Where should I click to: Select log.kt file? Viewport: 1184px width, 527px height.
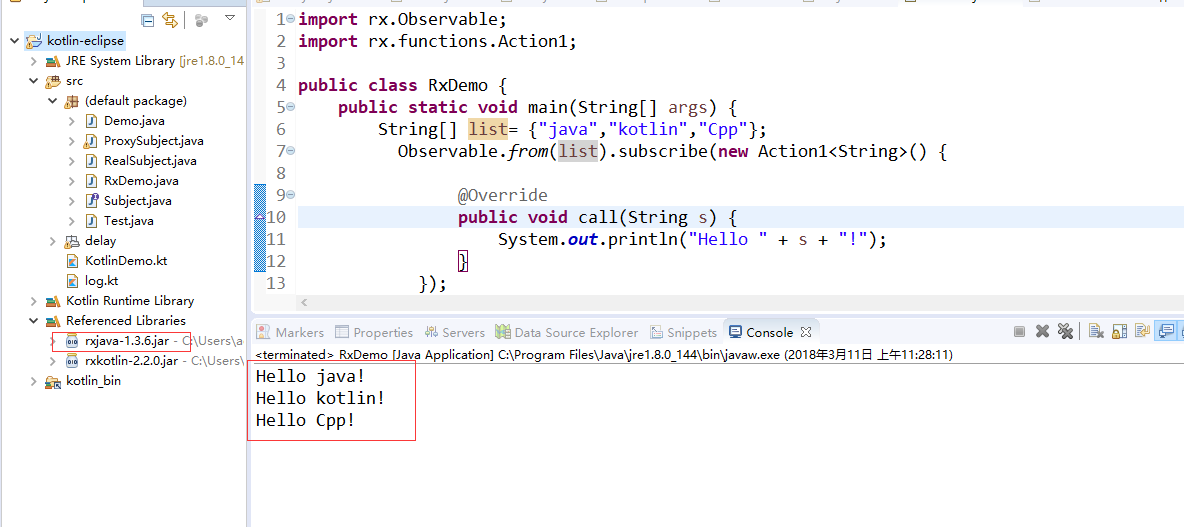tap(101, 281)
